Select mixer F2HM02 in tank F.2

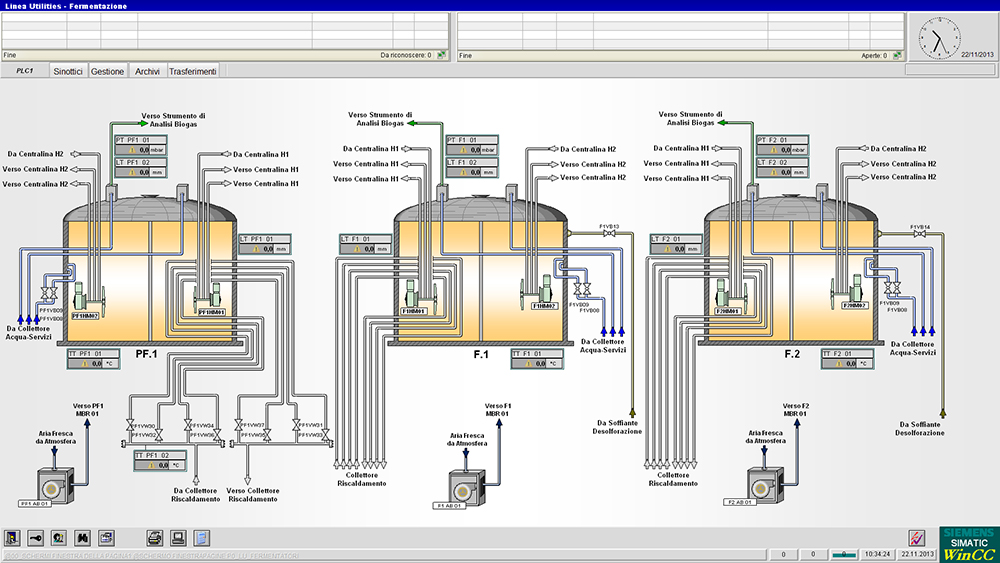pyautogui.click(x=849, y=292)
